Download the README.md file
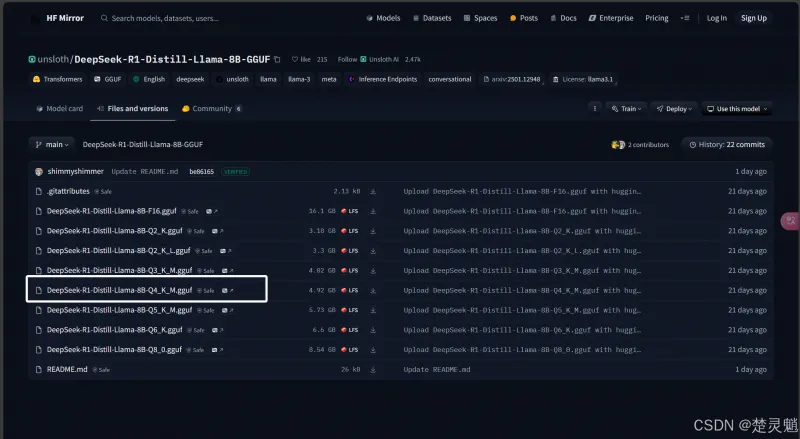The image size is (800, 439). 373,369
